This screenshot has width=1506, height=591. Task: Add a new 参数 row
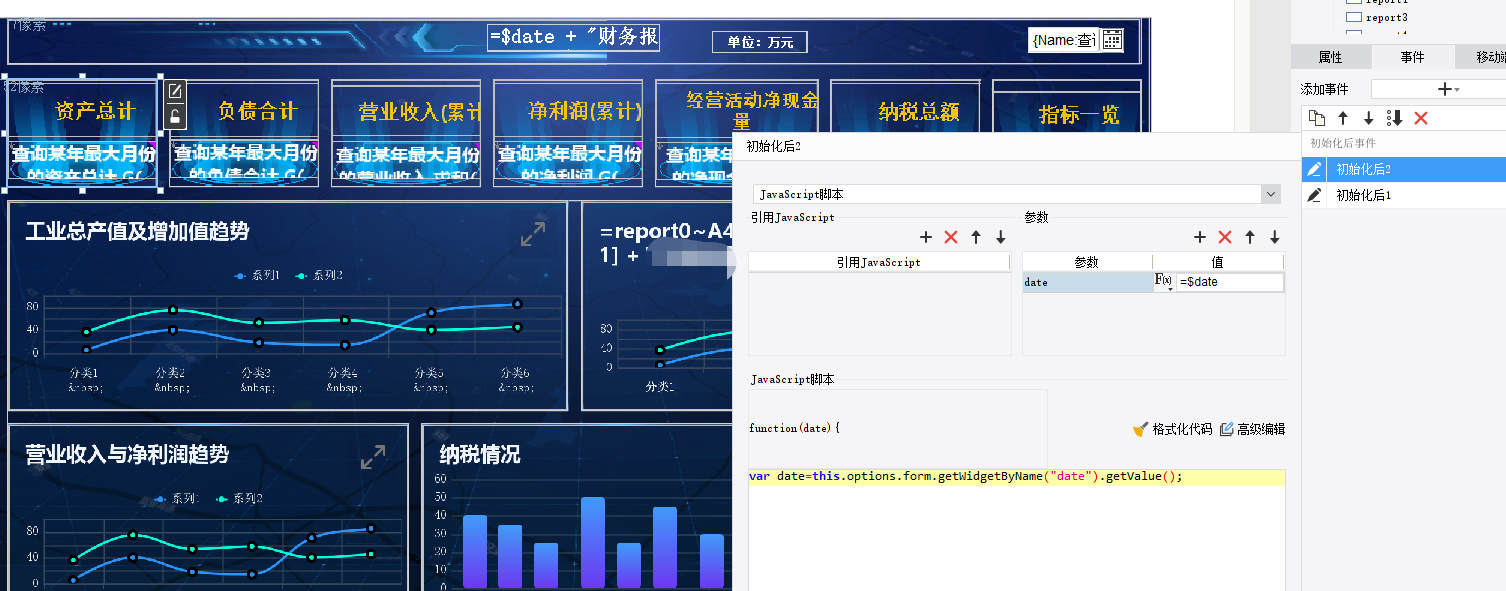coord(1200,237)
